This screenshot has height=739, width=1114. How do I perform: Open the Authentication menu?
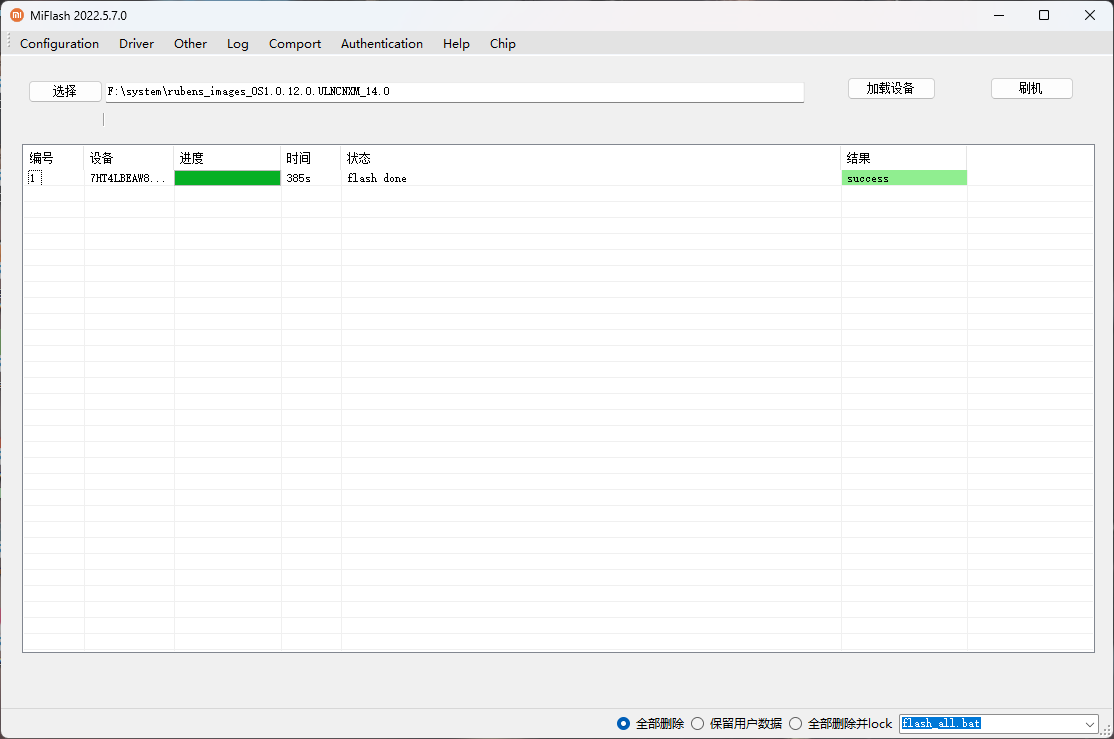coord(382,43)
